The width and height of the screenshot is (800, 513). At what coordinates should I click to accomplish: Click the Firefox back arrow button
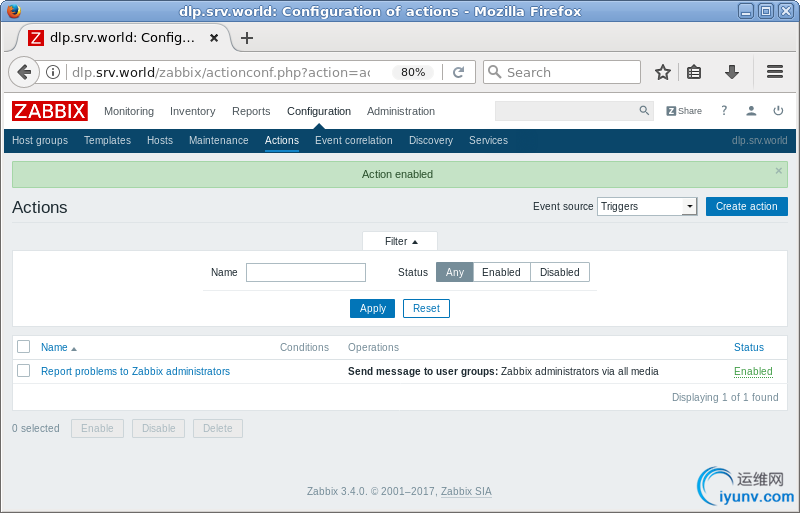tap(24, 72)
